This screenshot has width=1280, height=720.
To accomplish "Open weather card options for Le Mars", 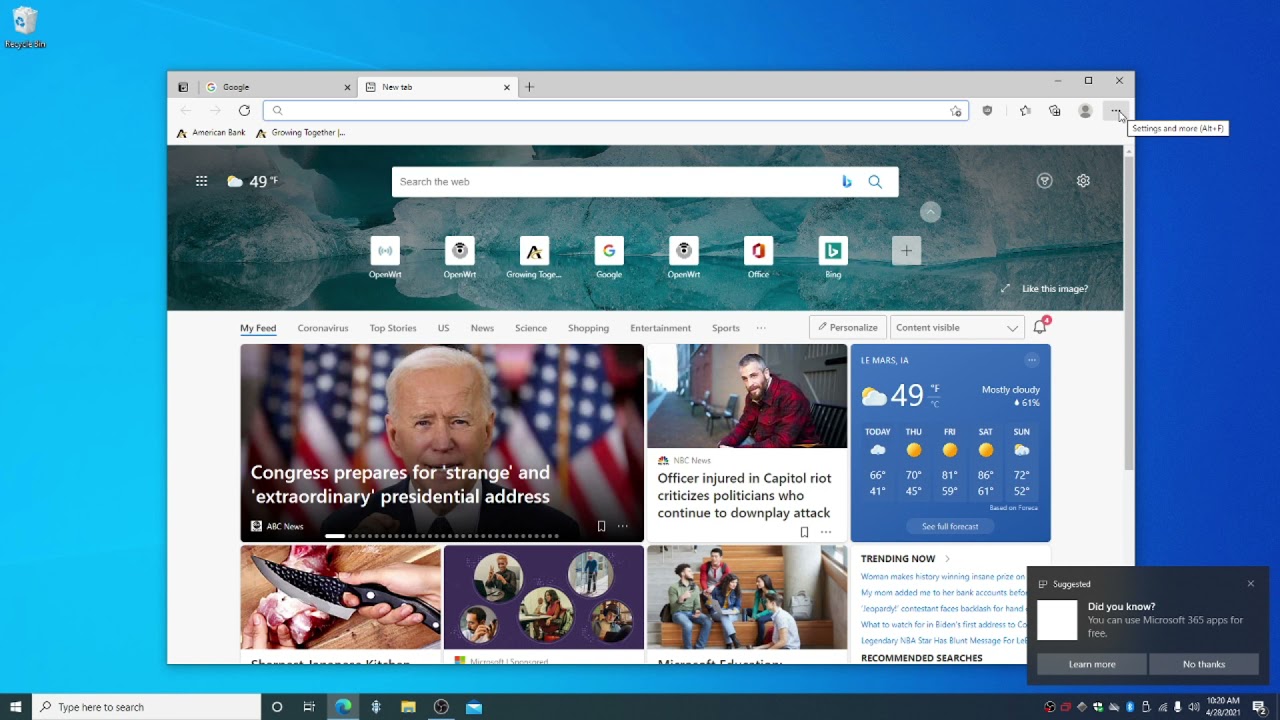I will click(x=1032, y=360).
